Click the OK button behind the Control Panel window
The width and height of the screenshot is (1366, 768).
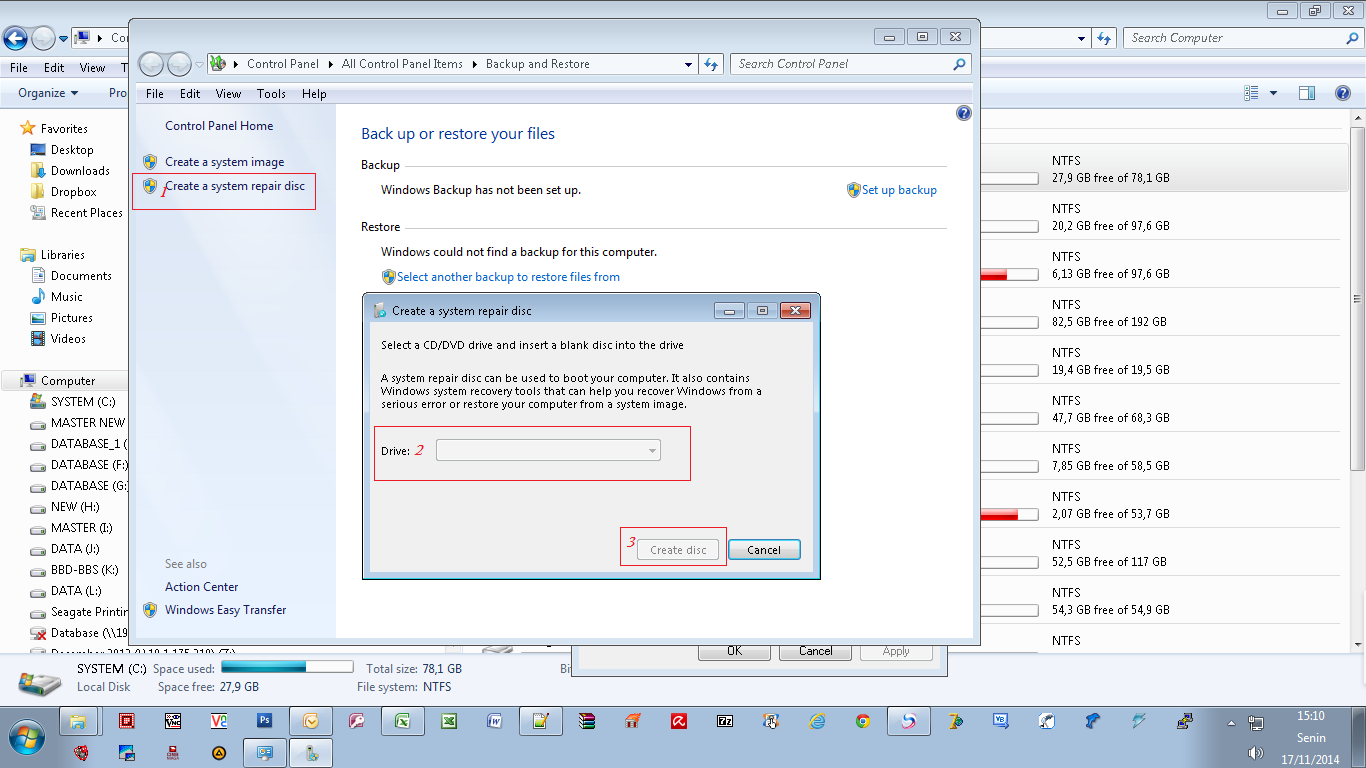(x=734, y=651)
